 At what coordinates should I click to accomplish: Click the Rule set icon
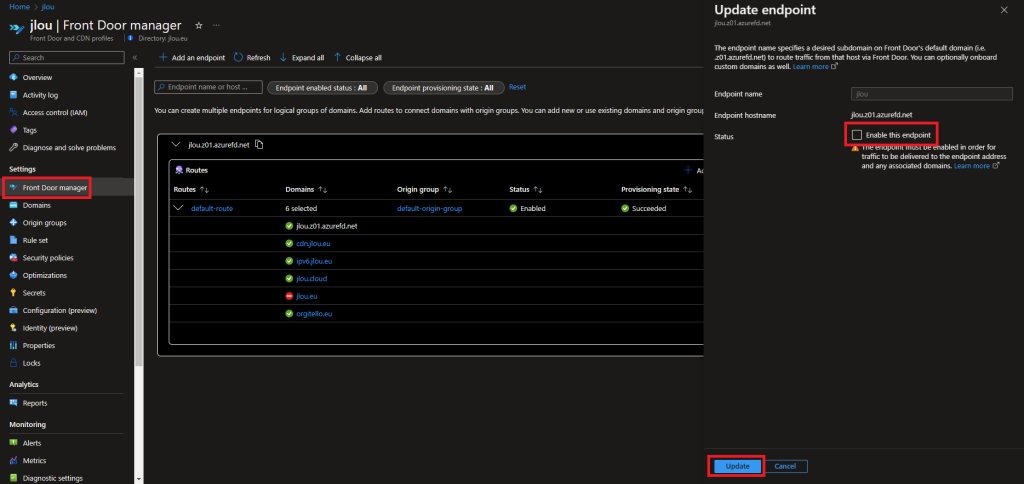point(14,240)
